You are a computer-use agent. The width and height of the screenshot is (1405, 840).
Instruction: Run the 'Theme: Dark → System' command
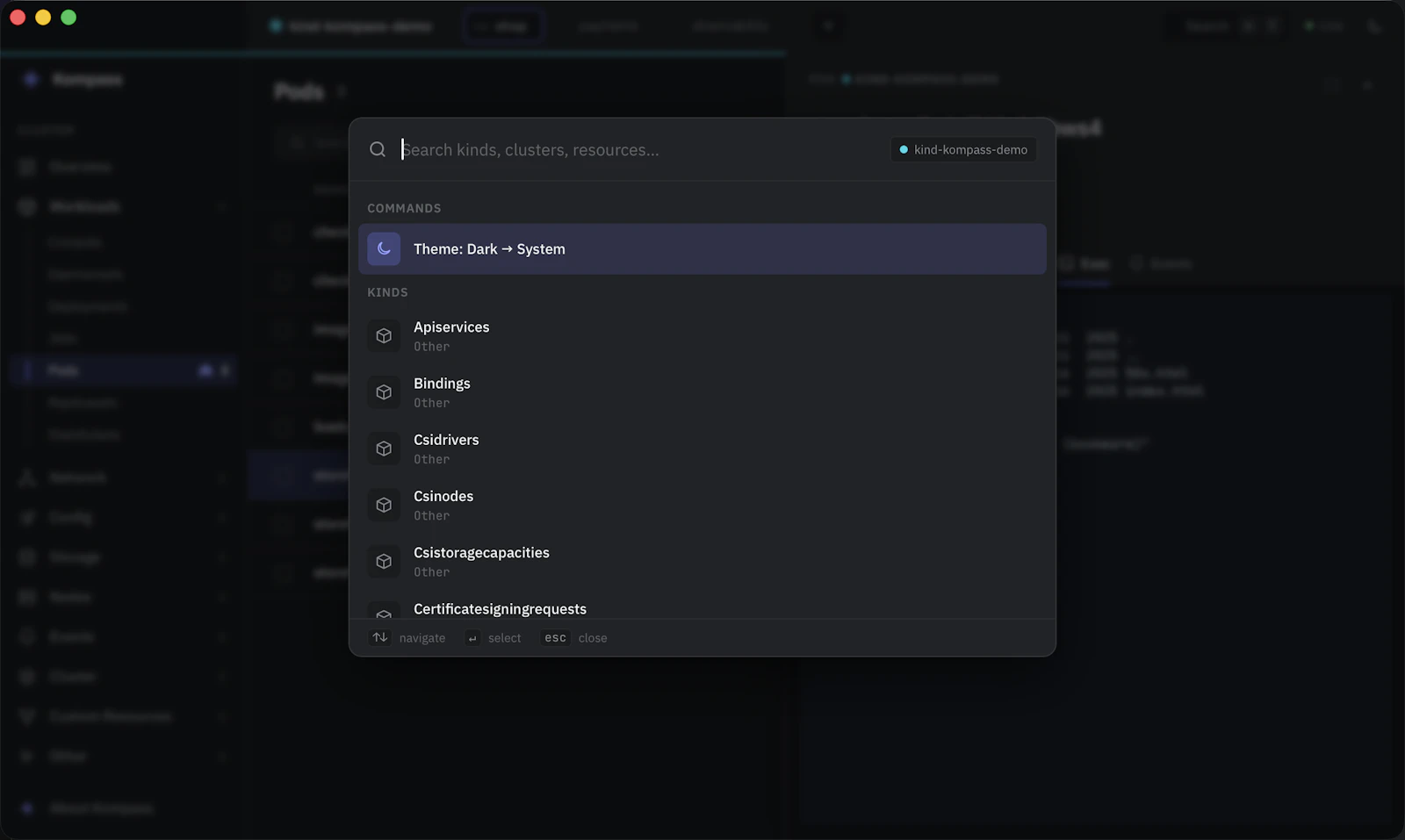(702, 249)
